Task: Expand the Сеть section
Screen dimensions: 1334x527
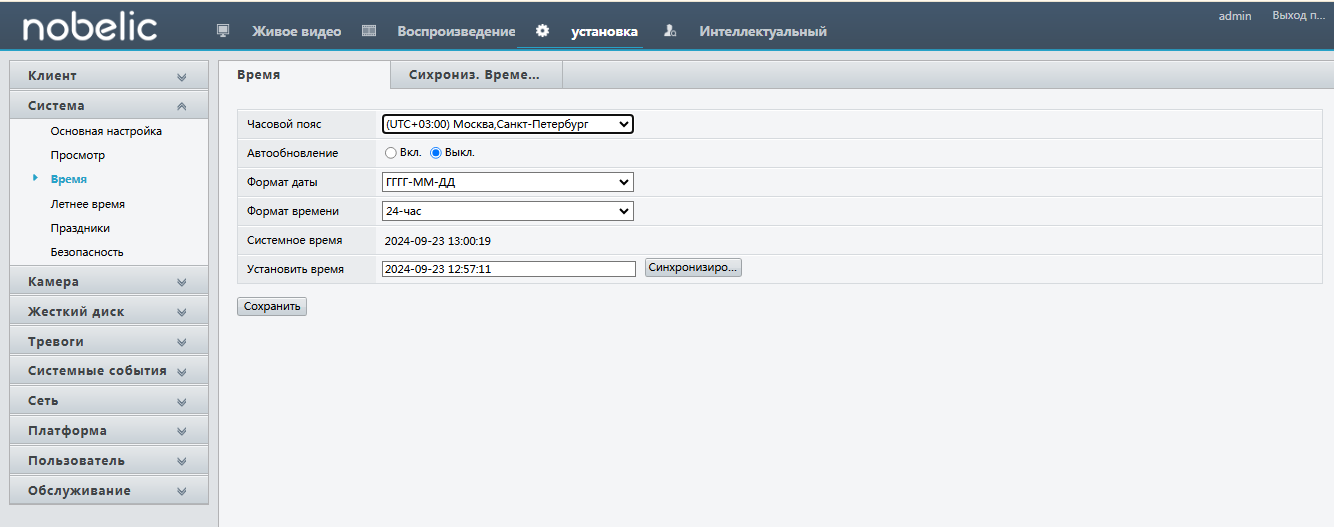Action: pos(109,401)
